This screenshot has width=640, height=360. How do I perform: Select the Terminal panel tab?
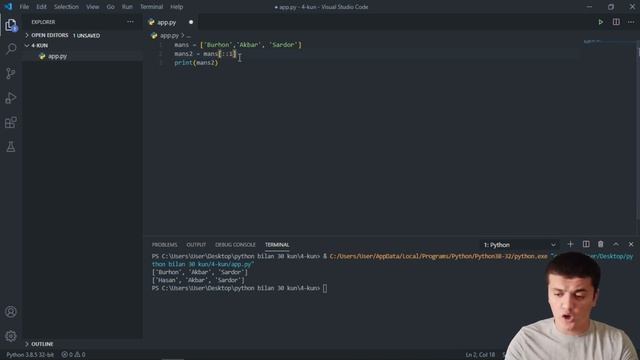pyautogui.click(x=277, y=245)
